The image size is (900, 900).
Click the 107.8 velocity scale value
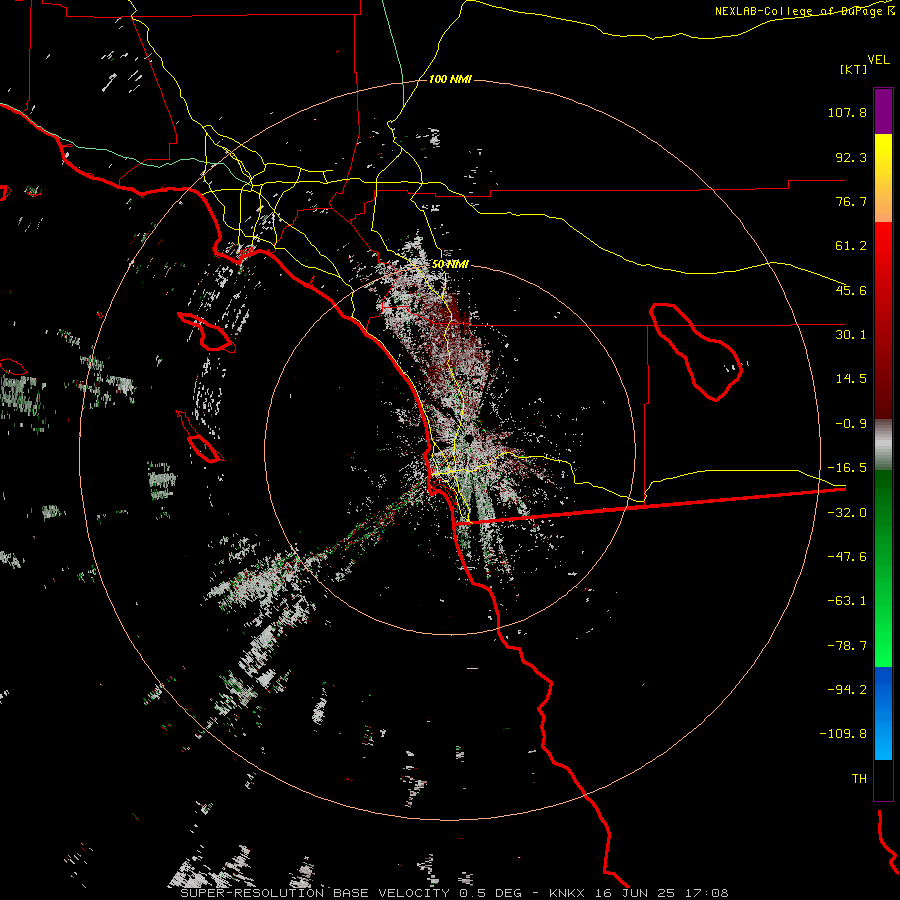pyautogui.click(x=847, y=112)
